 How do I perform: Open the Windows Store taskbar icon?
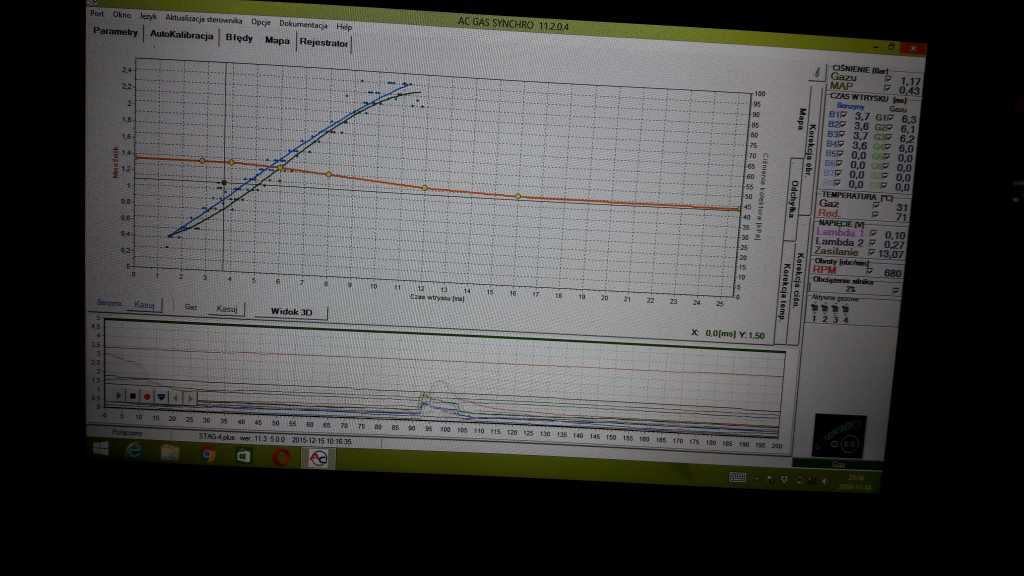[244, 456]
